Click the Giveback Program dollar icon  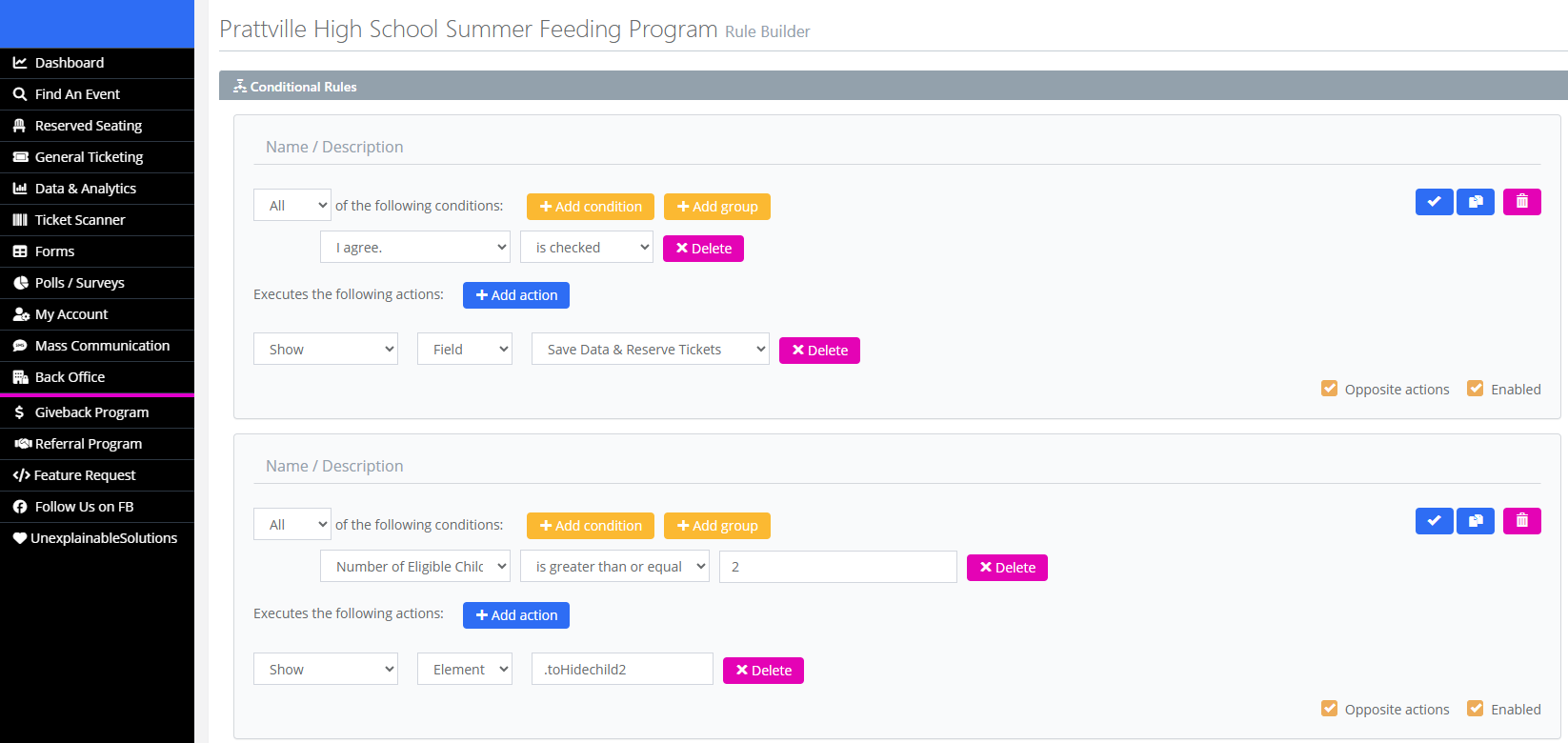20,412
